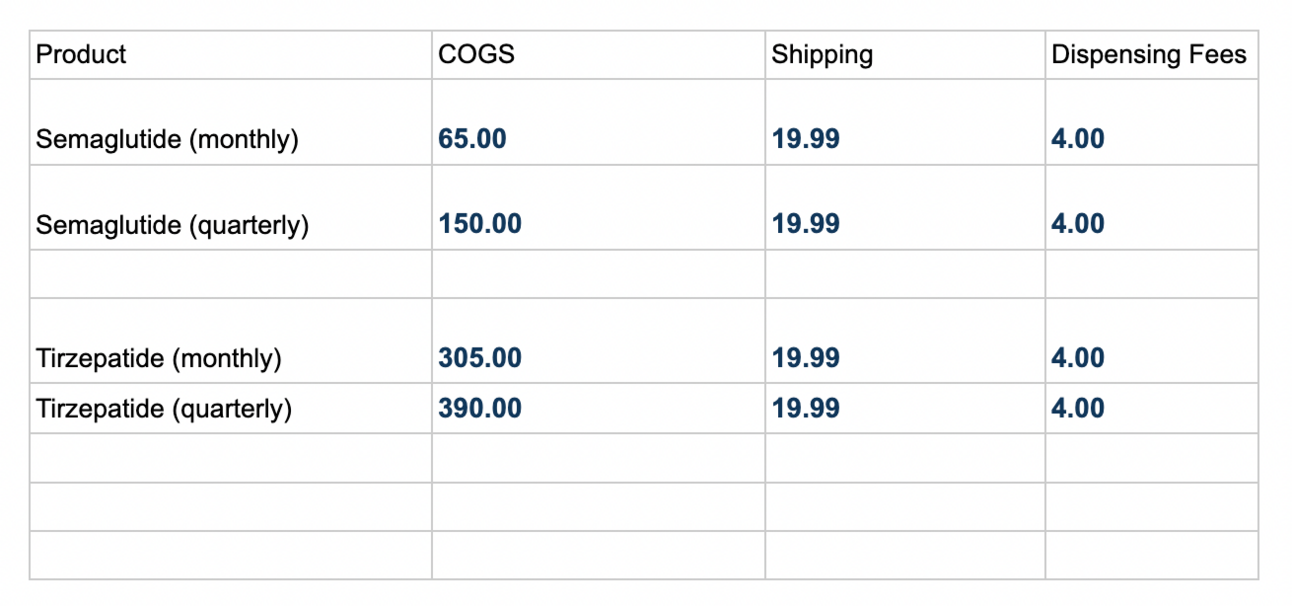The width and height of the screenshot is (1292, 606).
Task: Select the Semaglutide (quarterly) product cell
Action: (x=172, y=225)
